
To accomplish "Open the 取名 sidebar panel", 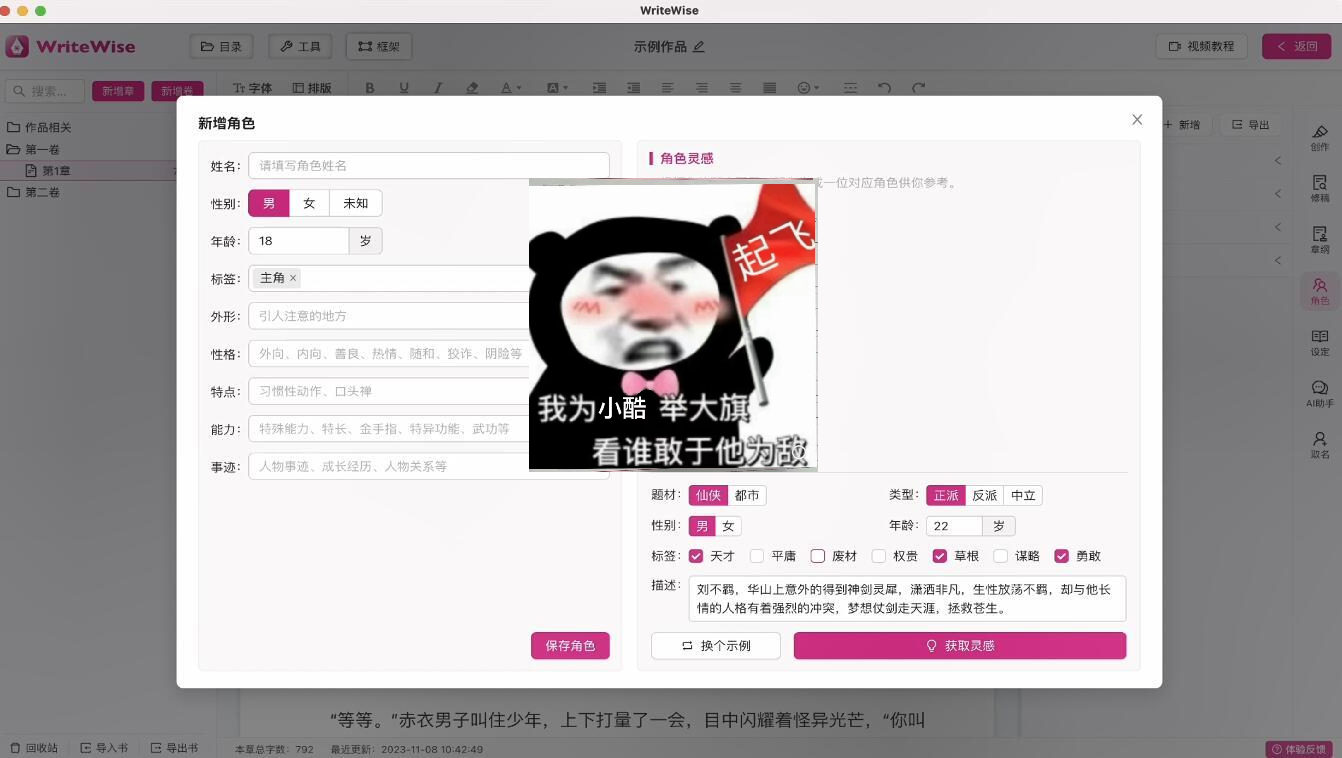I will (x=1320, y=445).
